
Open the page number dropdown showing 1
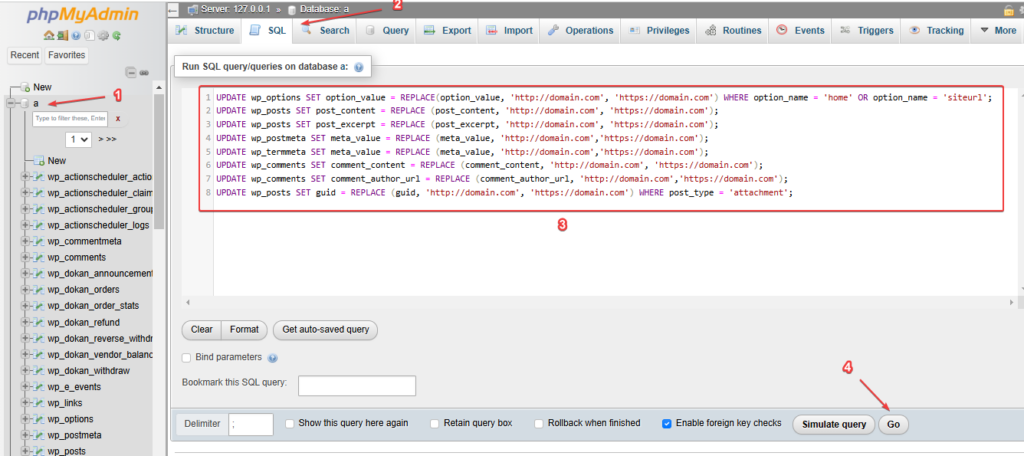coord(78,139)
